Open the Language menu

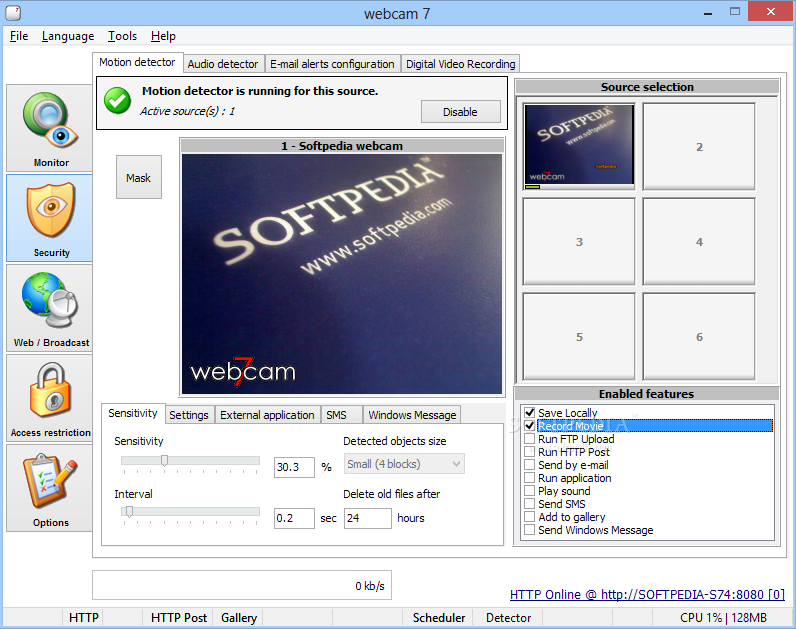68,36
